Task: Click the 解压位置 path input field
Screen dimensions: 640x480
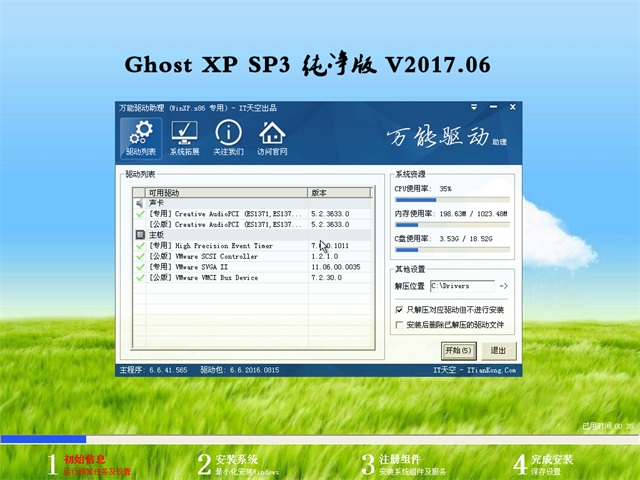Action: pos(462,286)
